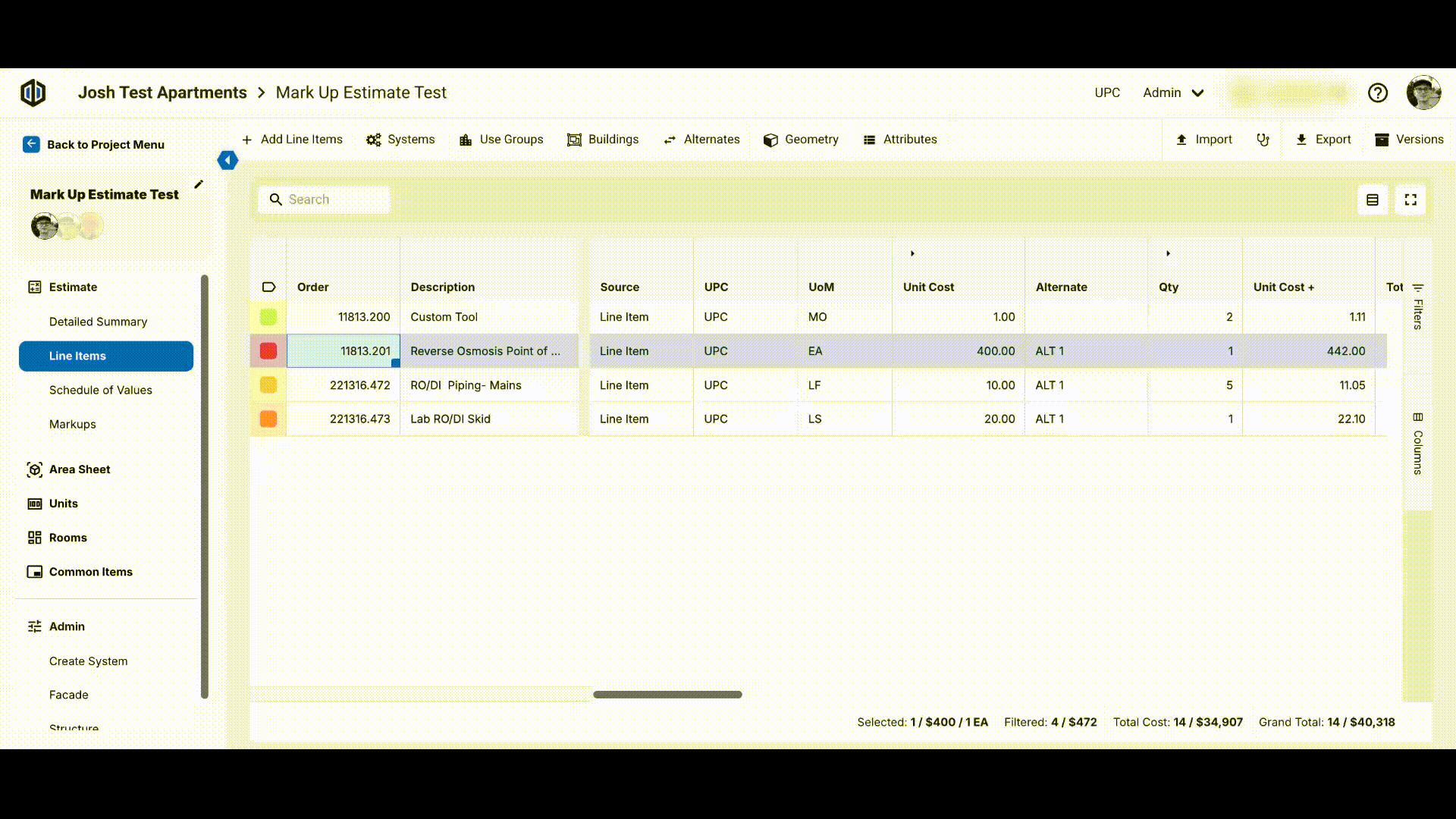The height and width of the screenshot is (819, 1456).
Task: Click the app logo in top left
Action: tap(33, 93)
